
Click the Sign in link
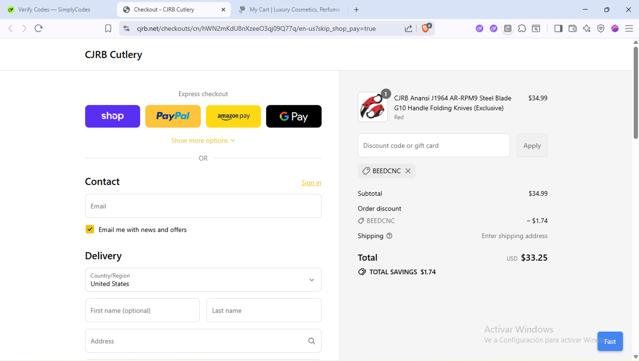(311, 183)
